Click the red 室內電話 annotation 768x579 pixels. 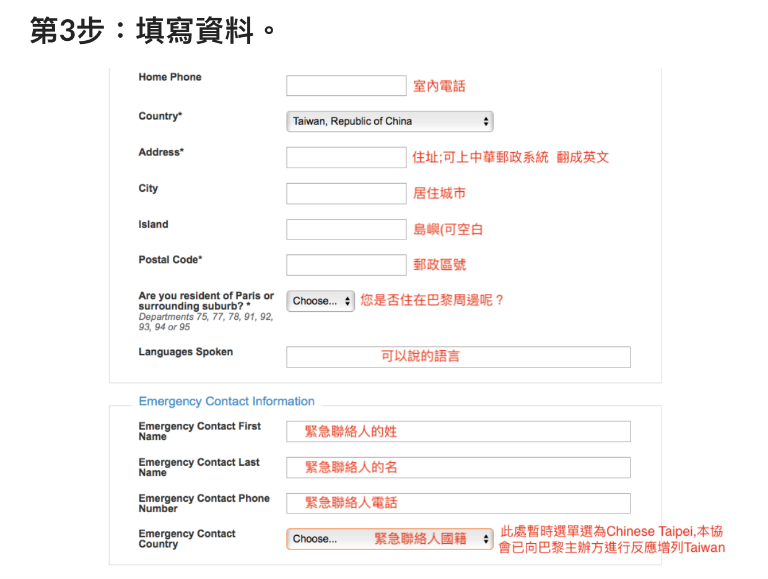[439, 86]
